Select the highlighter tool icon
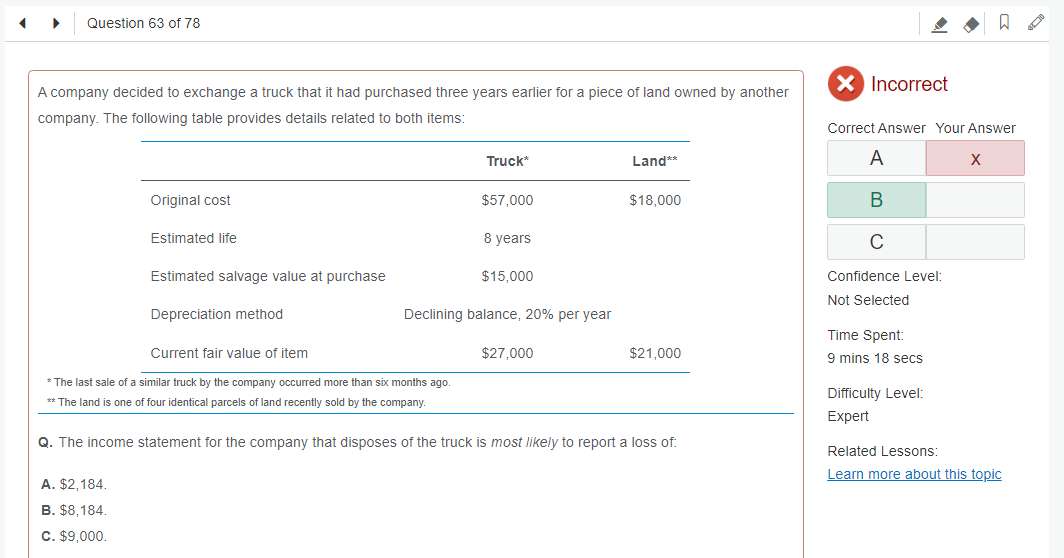This screenshot has height=558, width=1064. [x=939, y=24]
